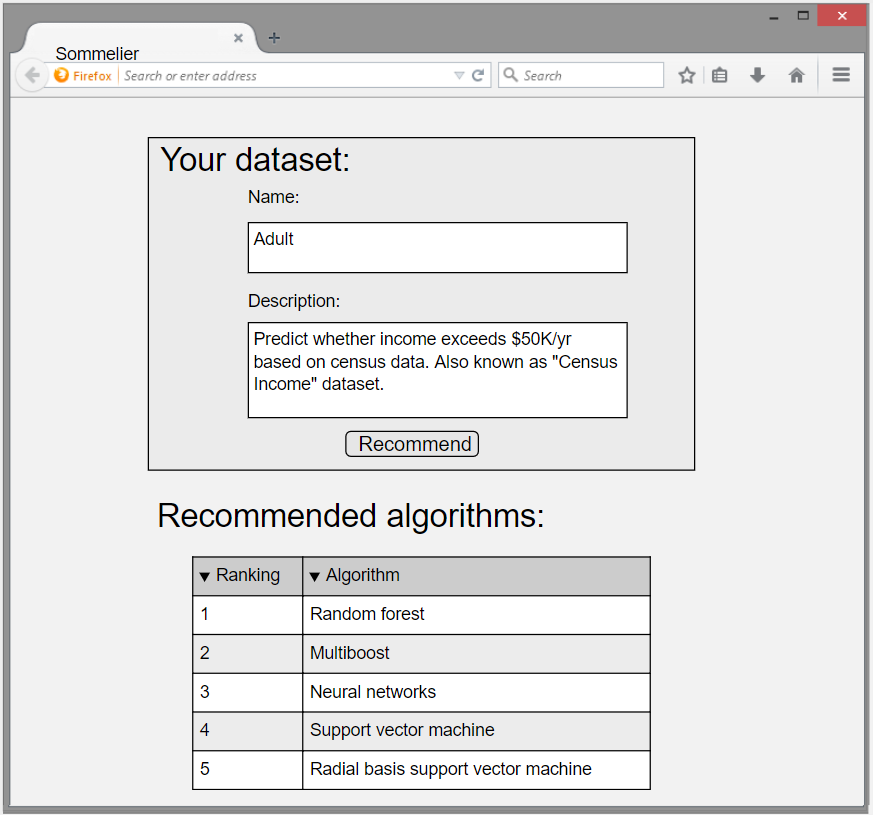
Task: Click ranking cell 5
Action: [x=247, y=770]
